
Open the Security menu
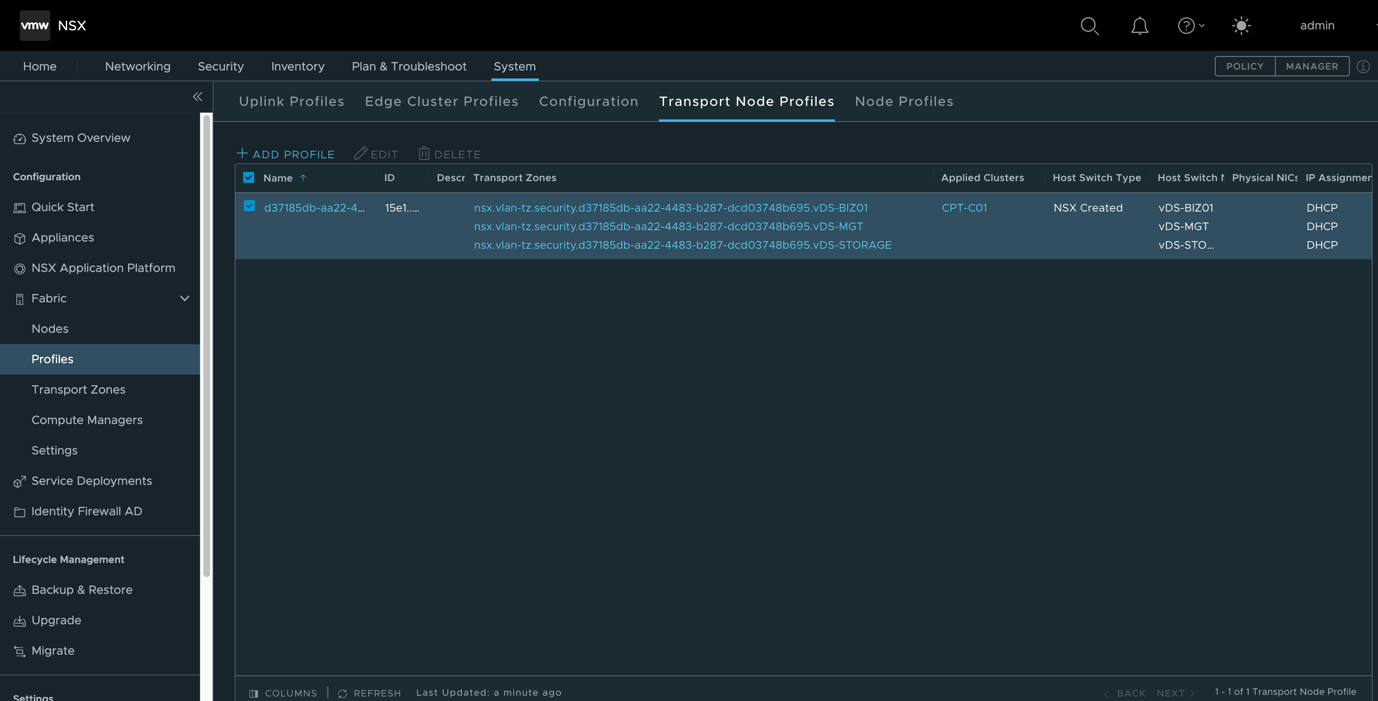click(221, 66)
